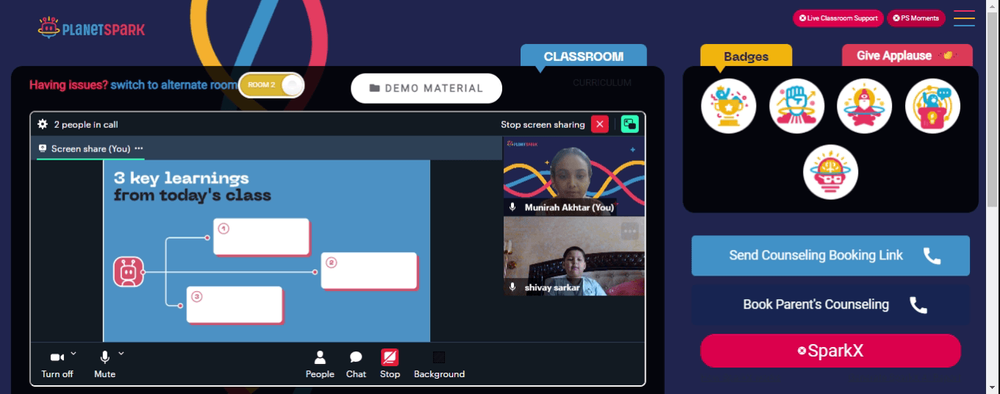Click the shared slide preview
The image size is (1000, 394).
(267, 251)
